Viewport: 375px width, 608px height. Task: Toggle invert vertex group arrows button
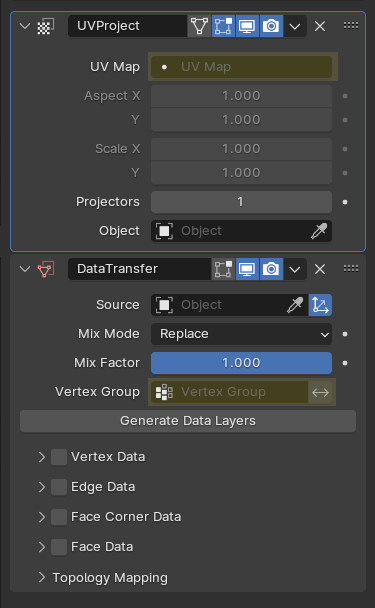320,392
